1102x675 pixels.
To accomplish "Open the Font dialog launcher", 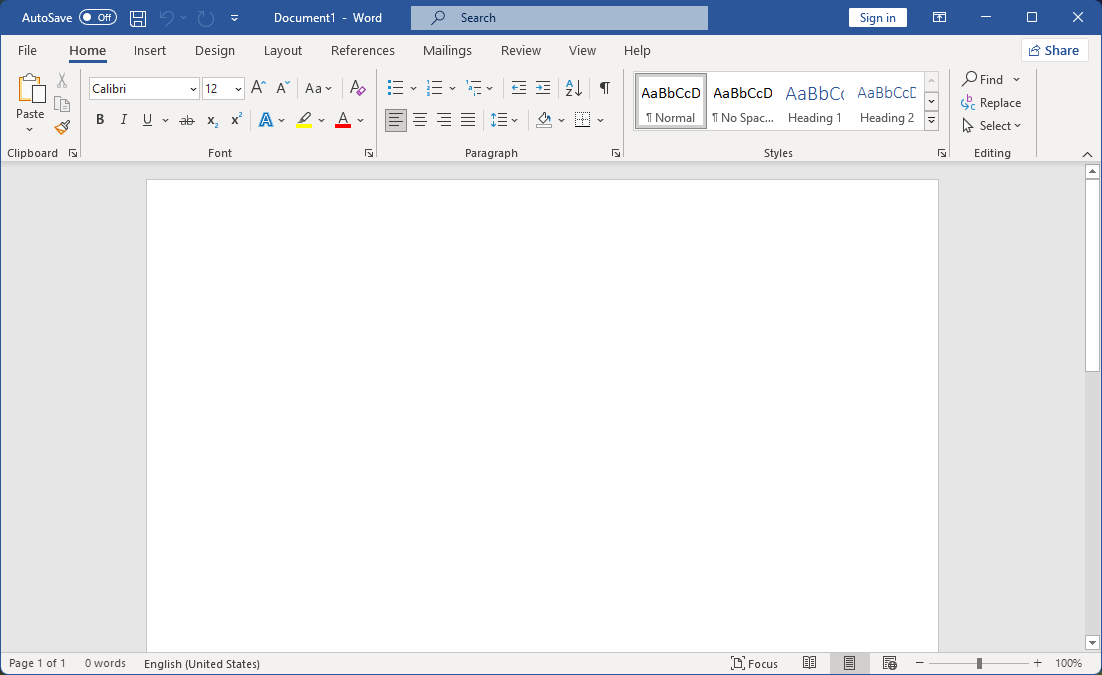I will coord(369,153).
